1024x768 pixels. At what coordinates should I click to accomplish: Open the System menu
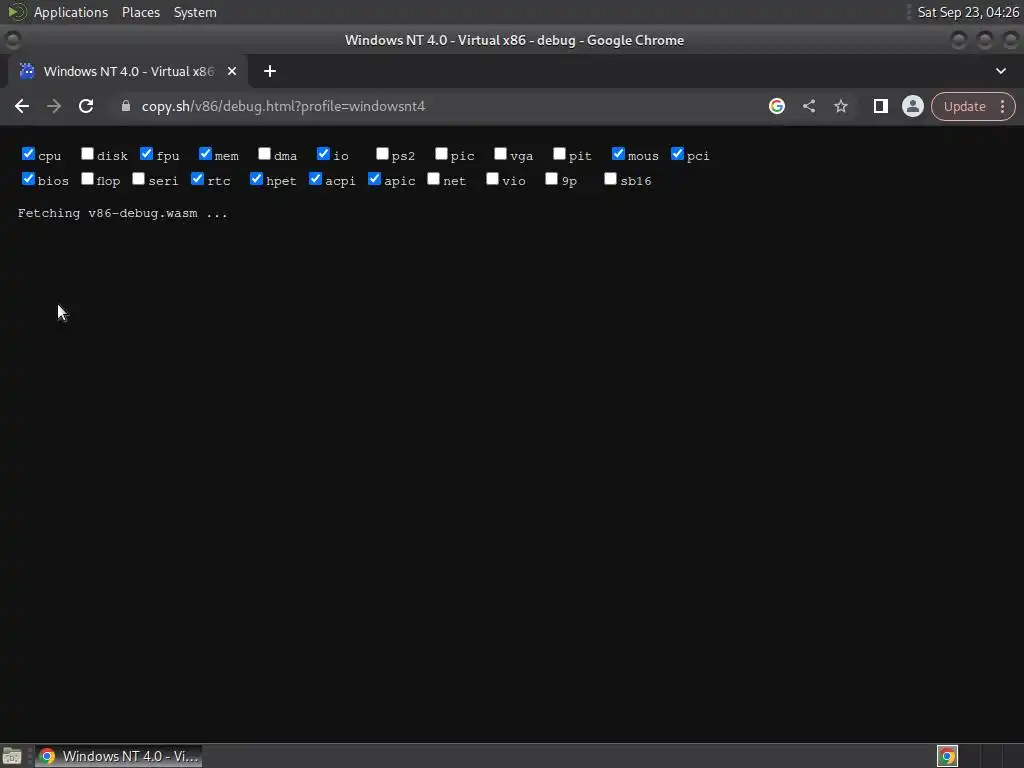pos(195,12)
